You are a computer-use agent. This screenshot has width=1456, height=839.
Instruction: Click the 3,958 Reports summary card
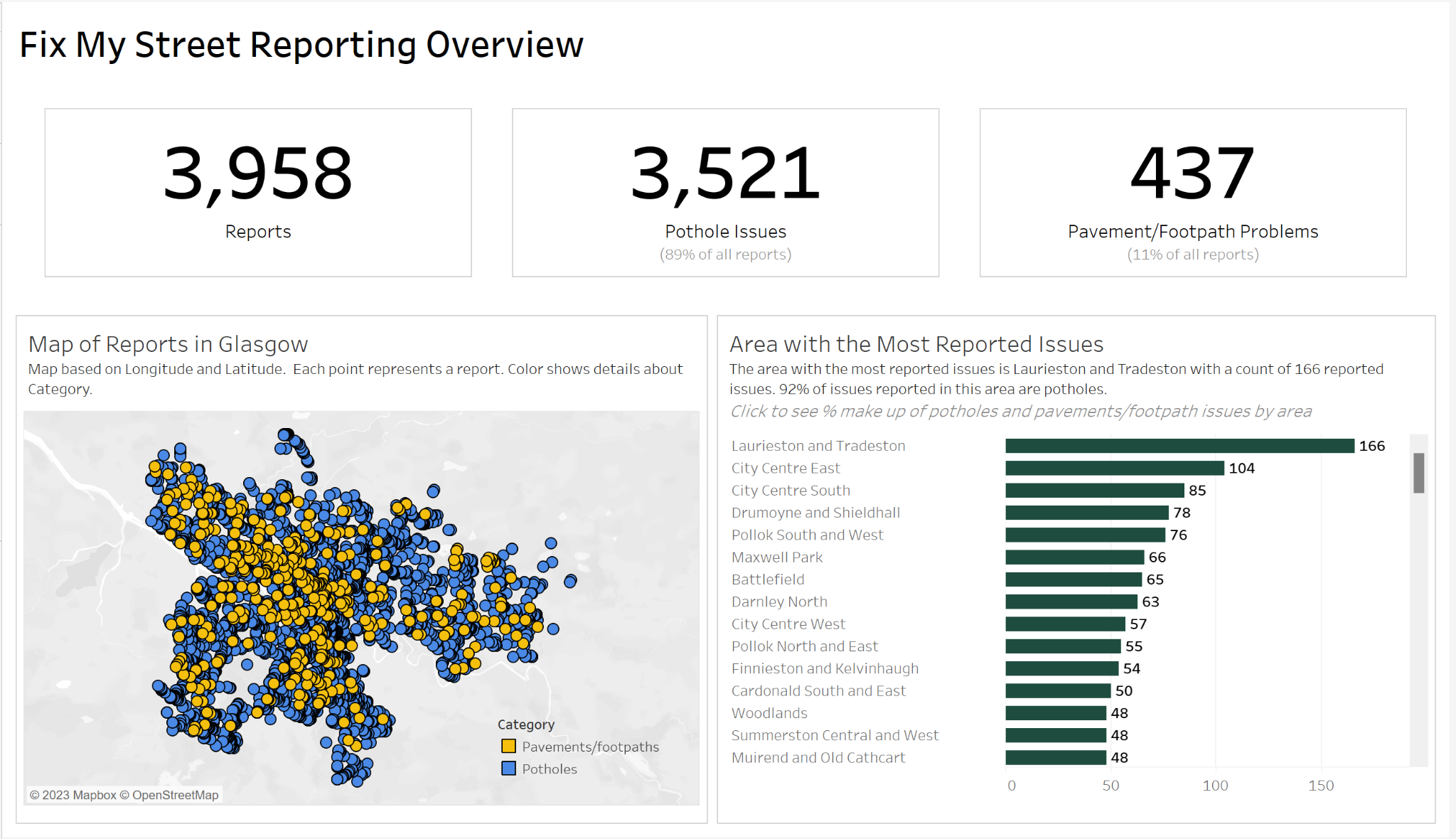tap(258, 192)
